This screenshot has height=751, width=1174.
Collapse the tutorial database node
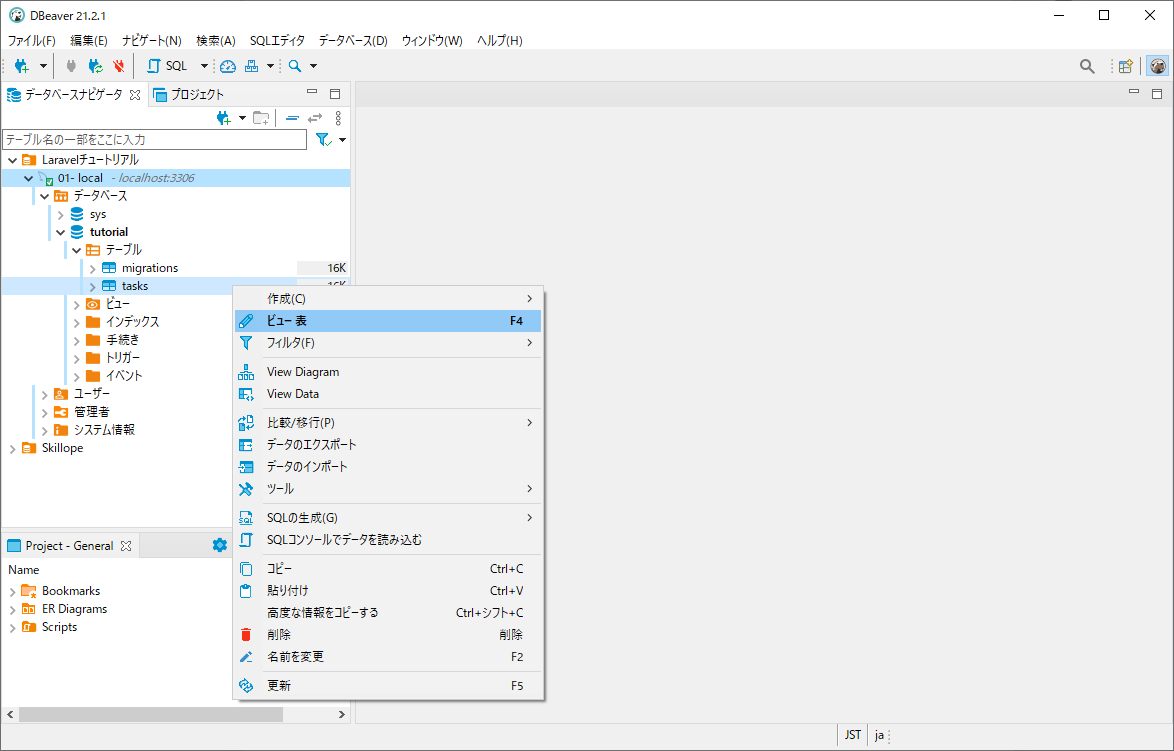tap(61, 232)
